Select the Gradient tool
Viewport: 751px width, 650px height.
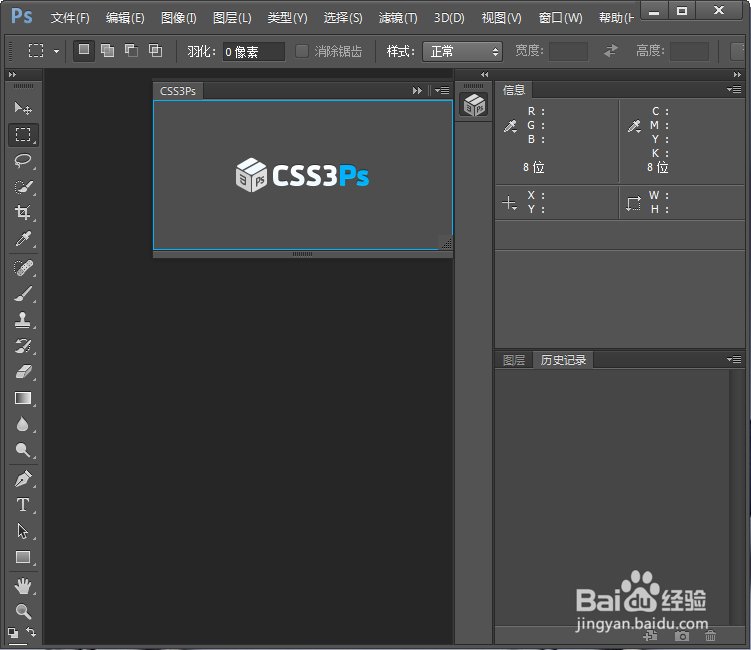23,398
